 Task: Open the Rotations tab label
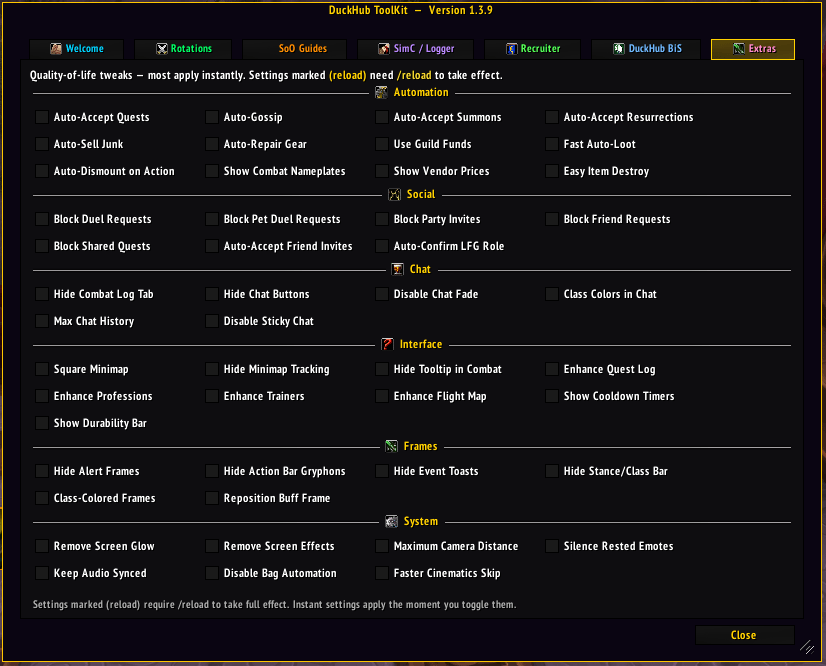[191, 49]
